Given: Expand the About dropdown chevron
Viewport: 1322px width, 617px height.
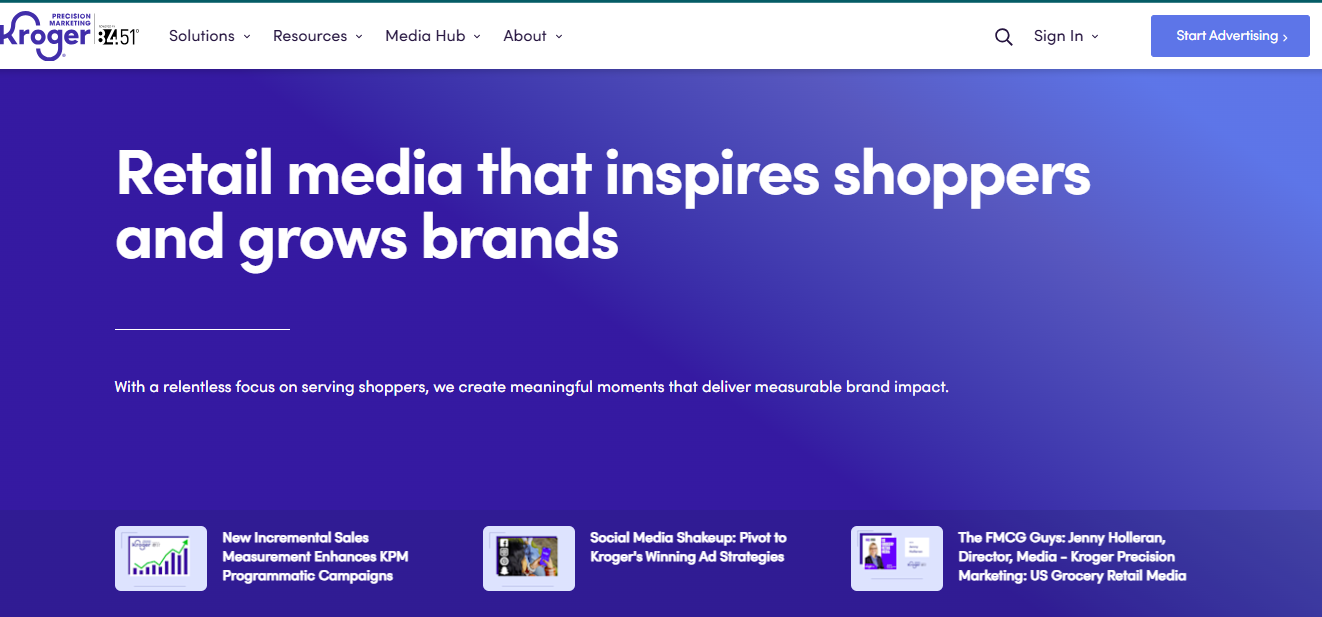Looking at the screenshot, I should 559,37.
